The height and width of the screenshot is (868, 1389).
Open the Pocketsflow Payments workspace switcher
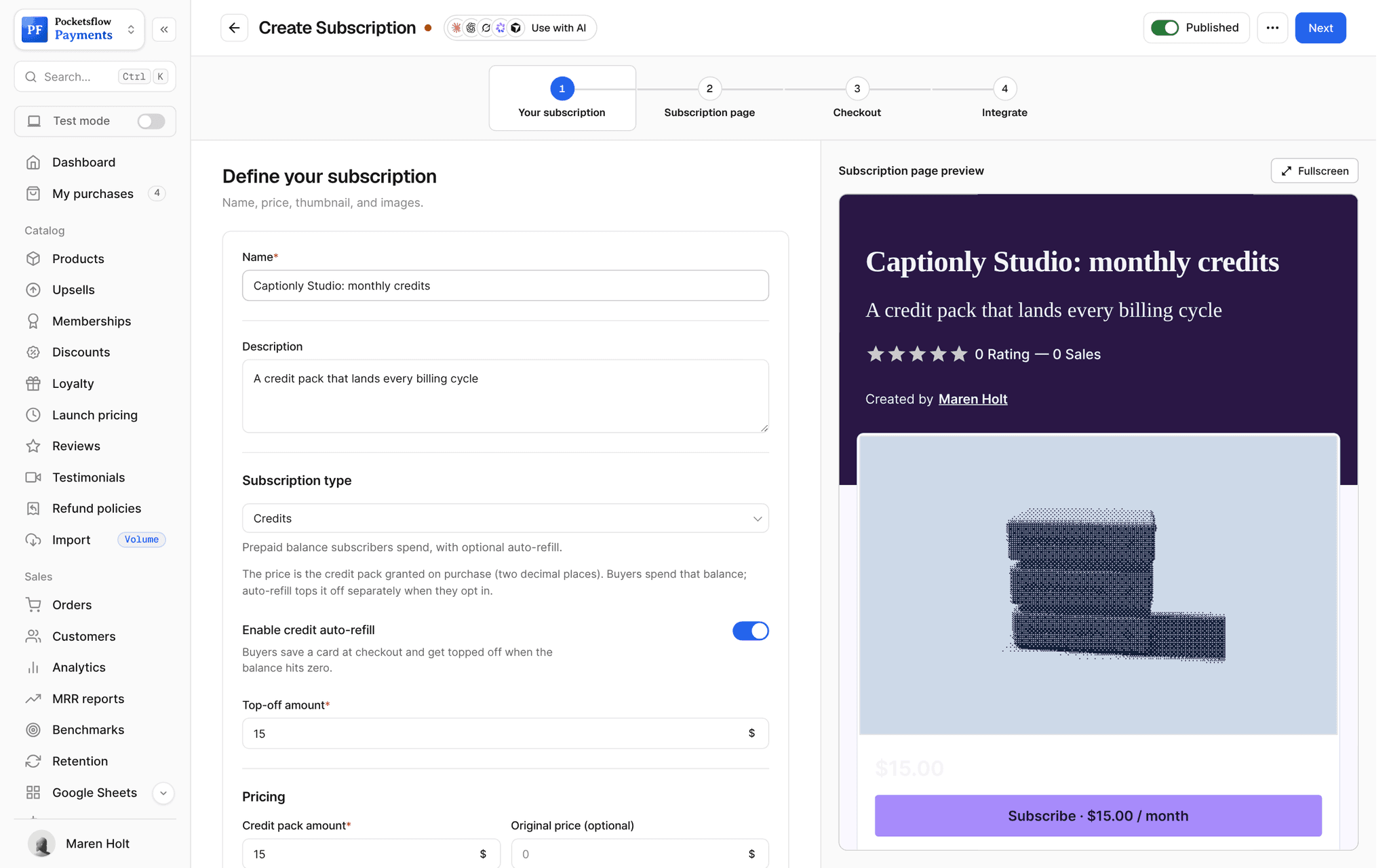pyautogui.click(x=79, y=29)
